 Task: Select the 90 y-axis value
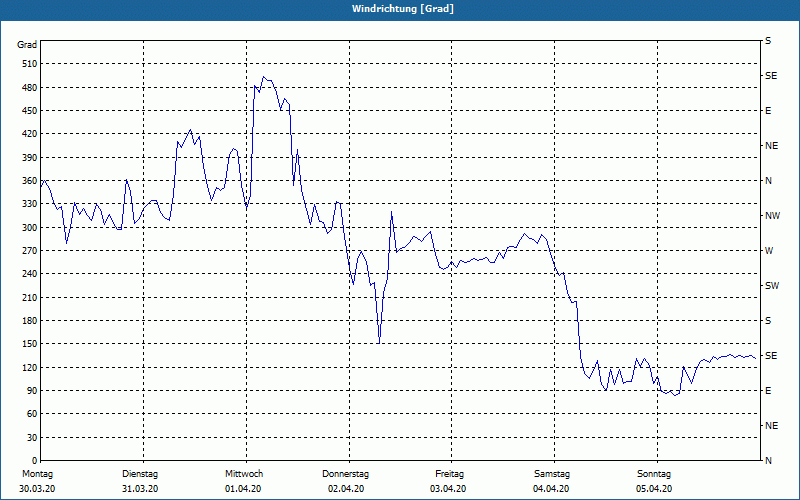[x=32, y=391]
